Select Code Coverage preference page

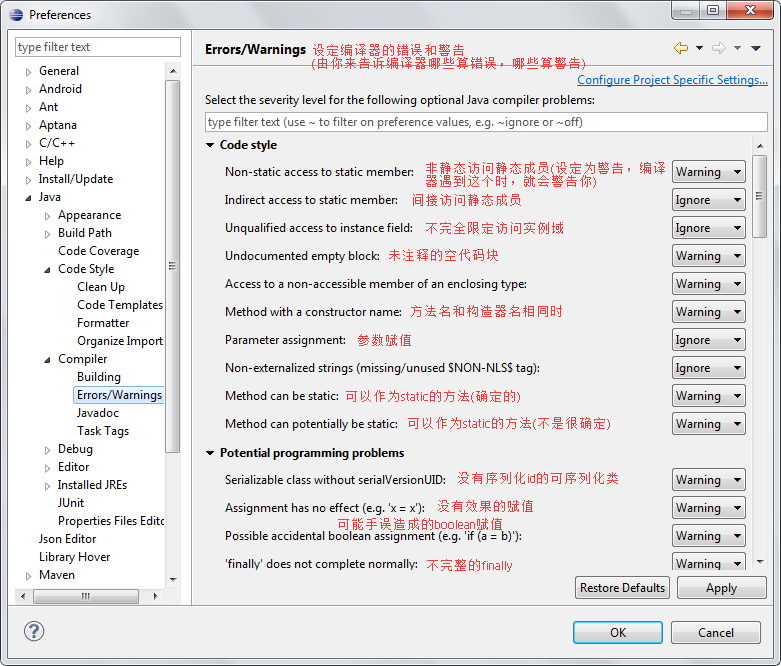tap(98, 251)
